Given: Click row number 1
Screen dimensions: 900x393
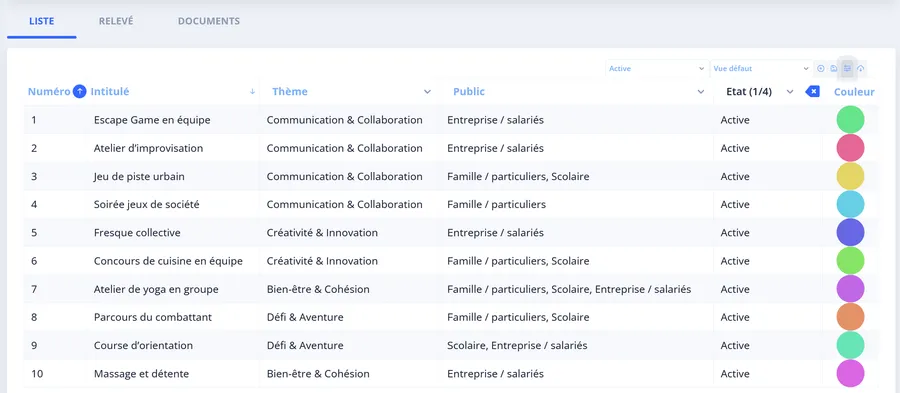Looking at the screenshot, I should (x=34, y=120).
